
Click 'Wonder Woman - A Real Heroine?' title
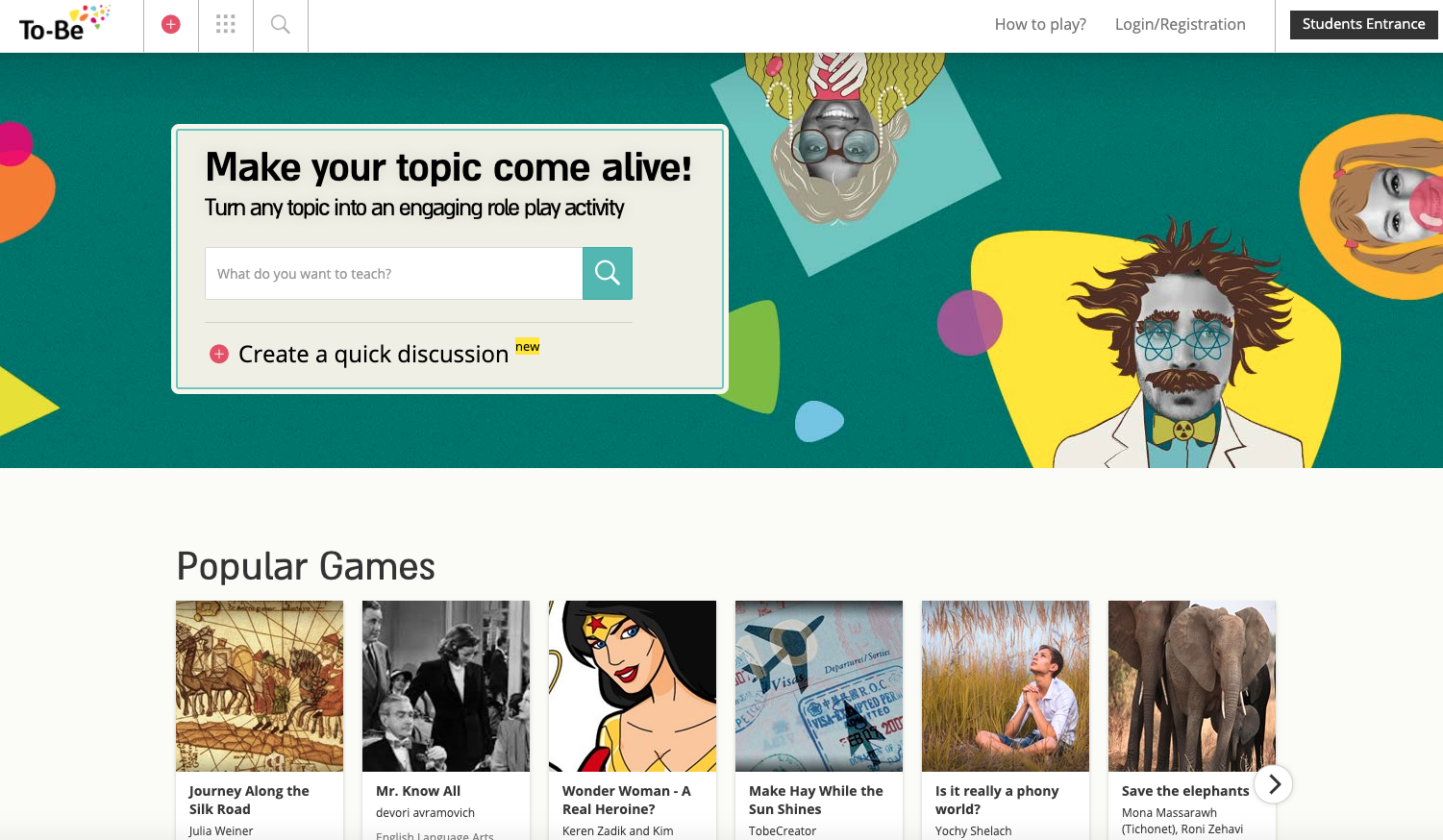click(x=627, y=800)
